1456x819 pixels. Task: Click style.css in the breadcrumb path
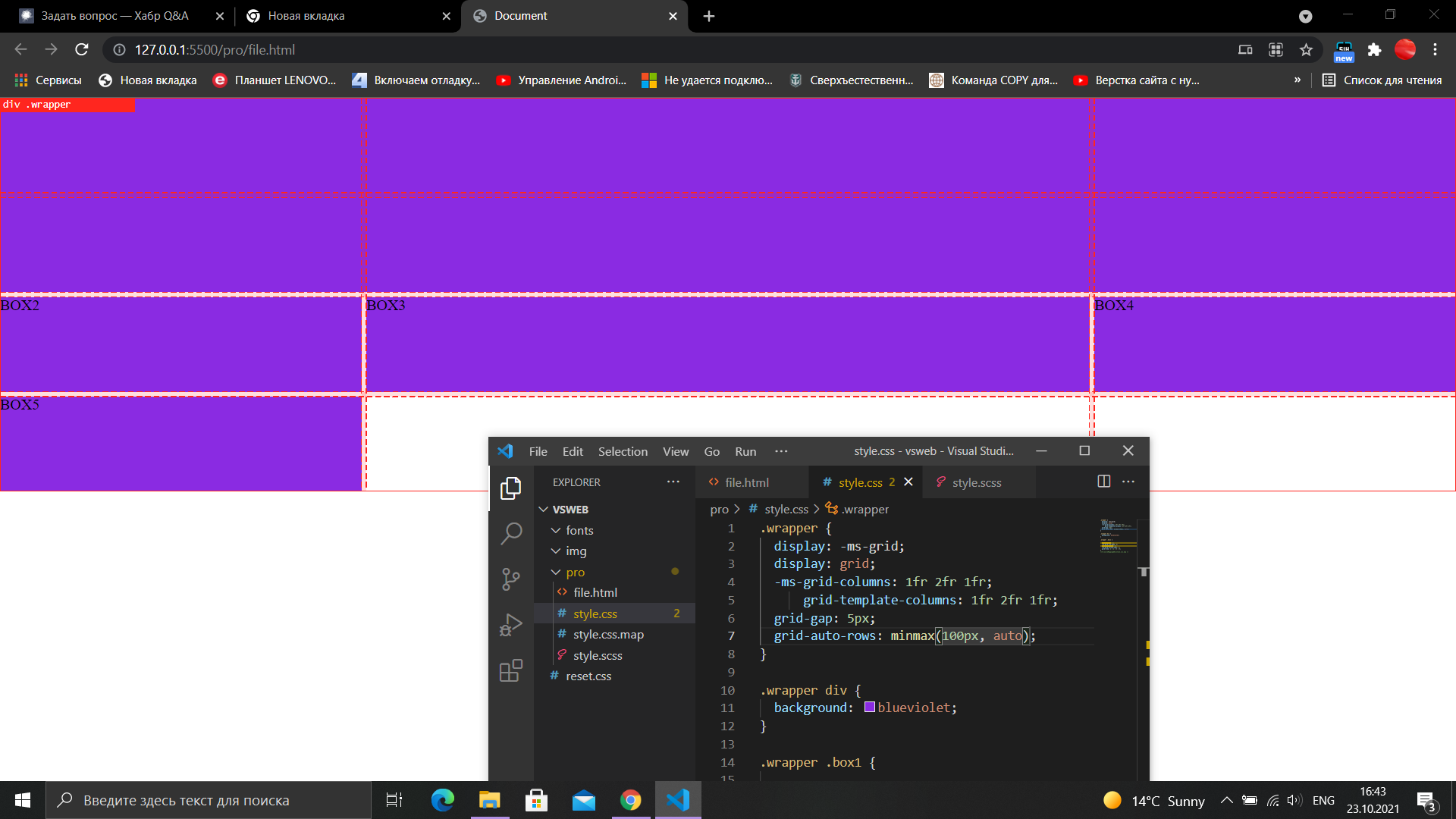point(786,510)
